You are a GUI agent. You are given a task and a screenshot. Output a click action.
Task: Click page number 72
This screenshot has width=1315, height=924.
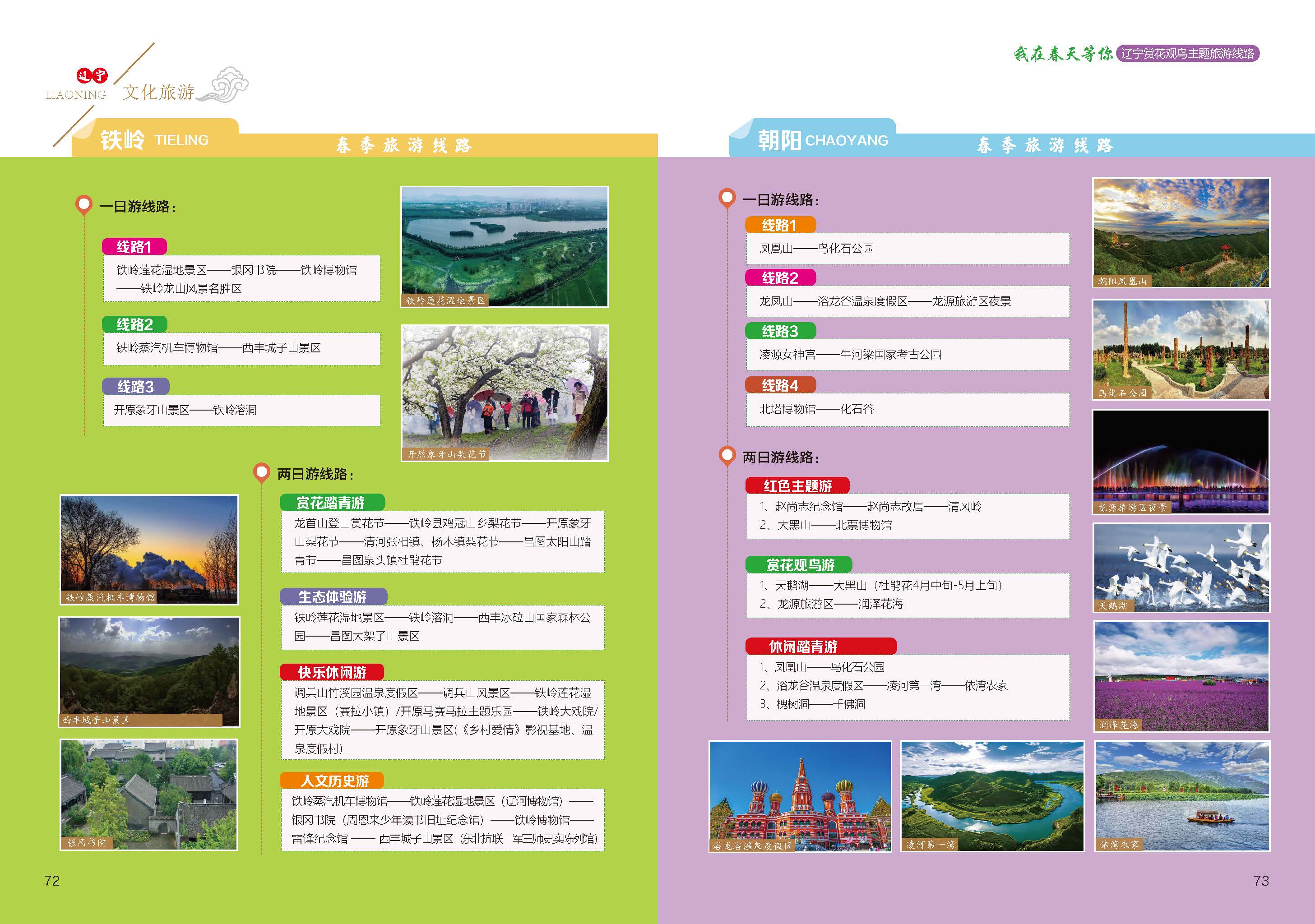pos(51,881)
